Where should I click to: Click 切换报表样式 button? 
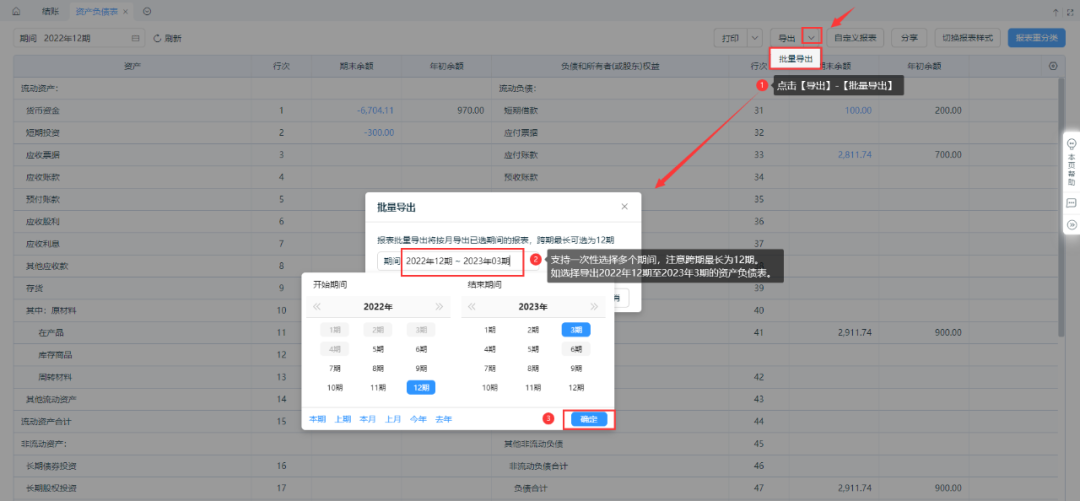tap(967, 38)
